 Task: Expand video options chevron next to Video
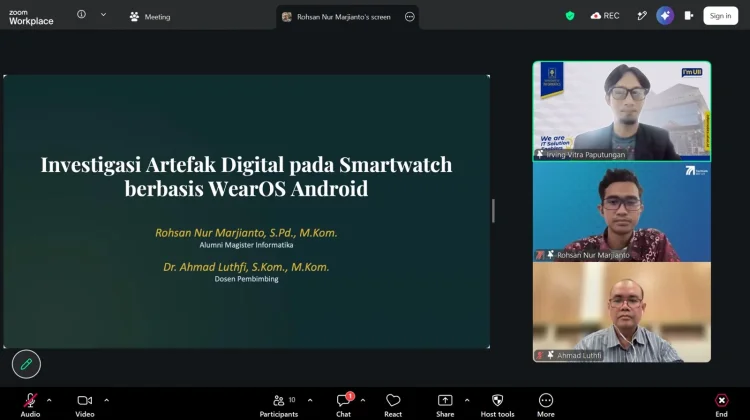107,400
